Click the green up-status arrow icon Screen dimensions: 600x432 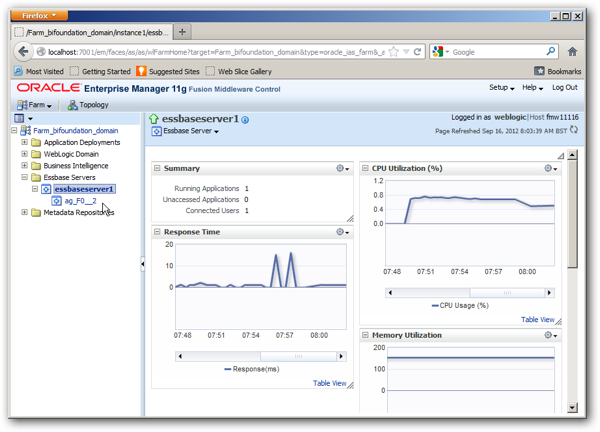(154, 119)
